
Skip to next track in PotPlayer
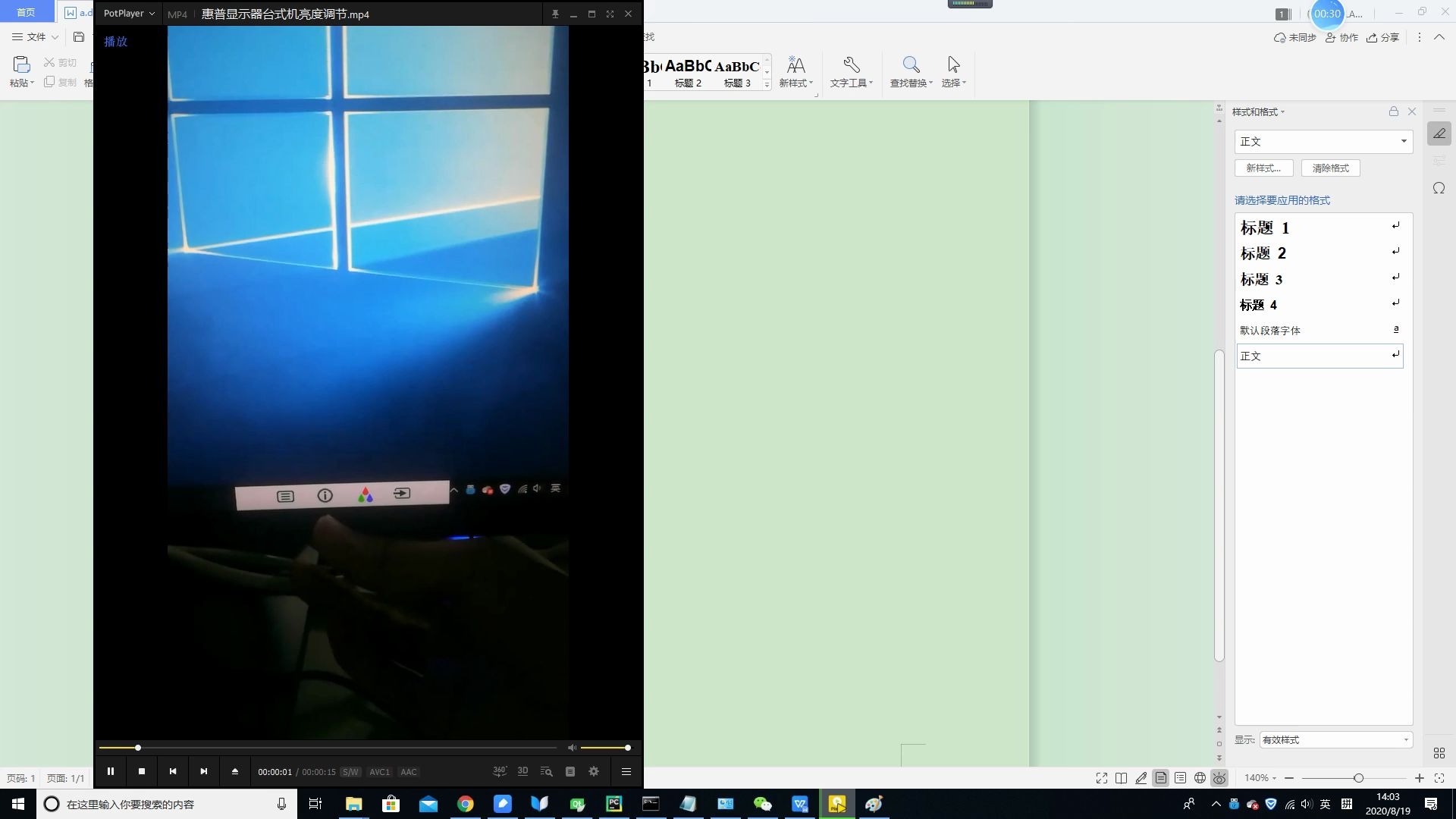coord(203,771)
